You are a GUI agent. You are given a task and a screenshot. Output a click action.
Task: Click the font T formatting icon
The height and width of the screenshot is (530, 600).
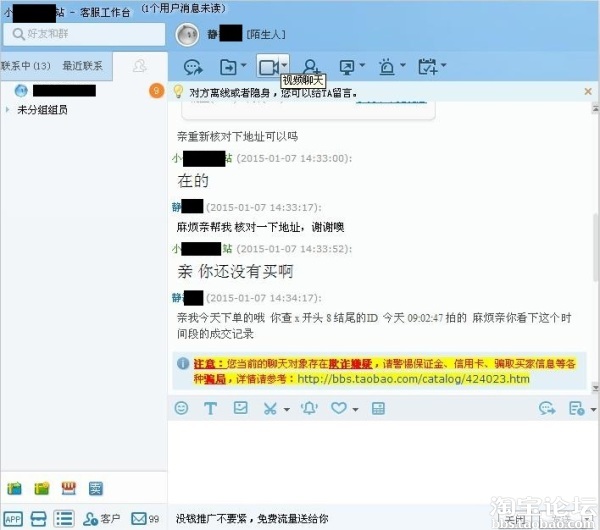tap(210, 408)
